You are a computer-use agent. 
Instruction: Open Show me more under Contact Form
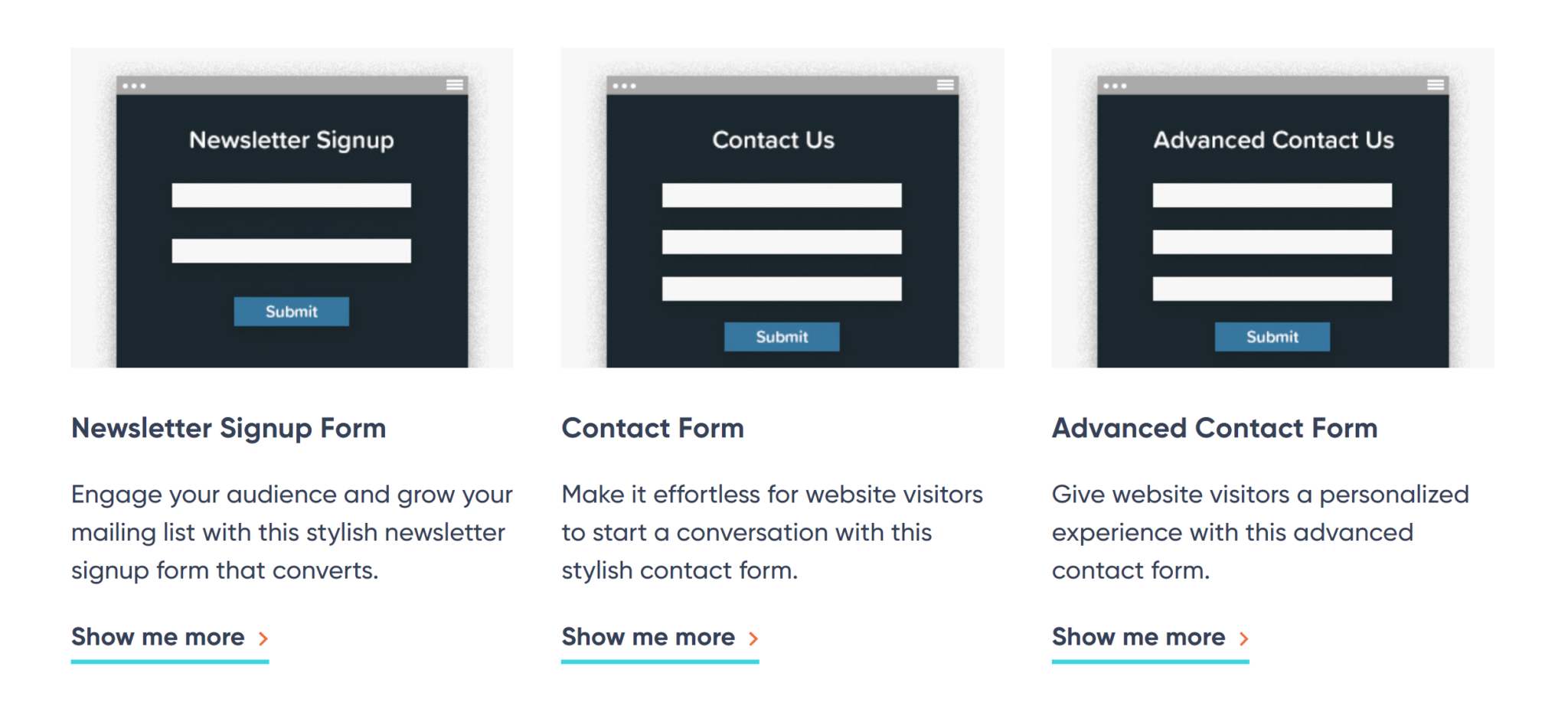[x=648, y=638]
